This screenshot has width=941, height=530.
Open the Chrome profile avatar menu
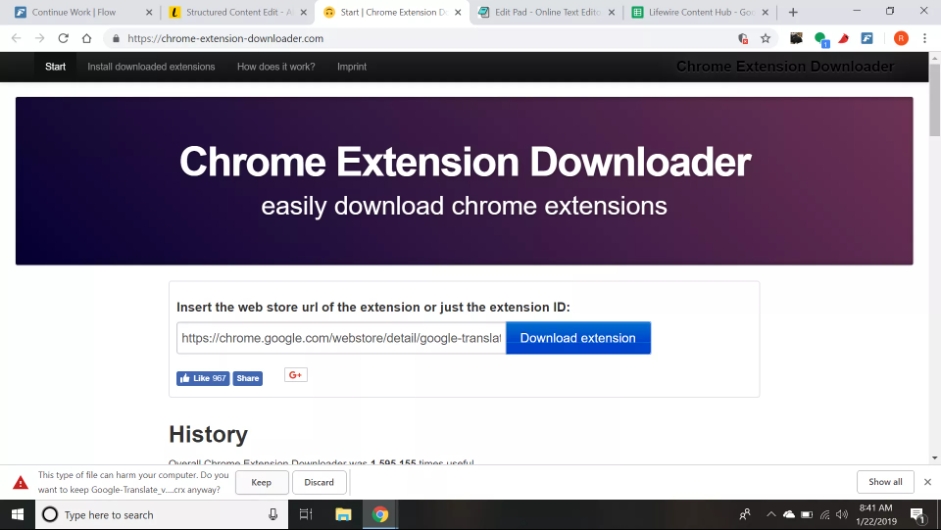tap(901, 38)
